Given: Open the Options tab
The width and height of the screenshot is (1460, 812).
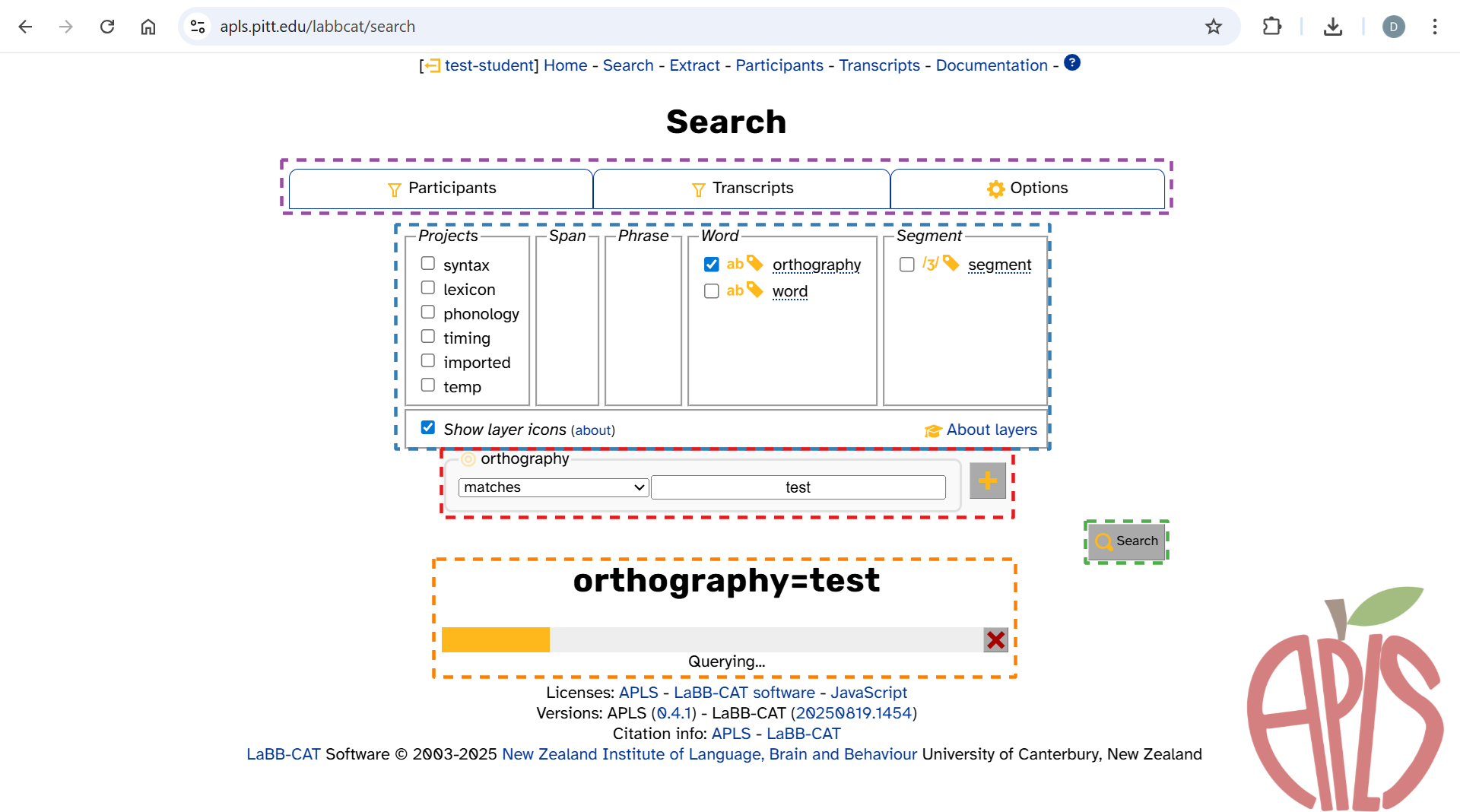Looking at the screenshot, I should [x=1027, y=189].
